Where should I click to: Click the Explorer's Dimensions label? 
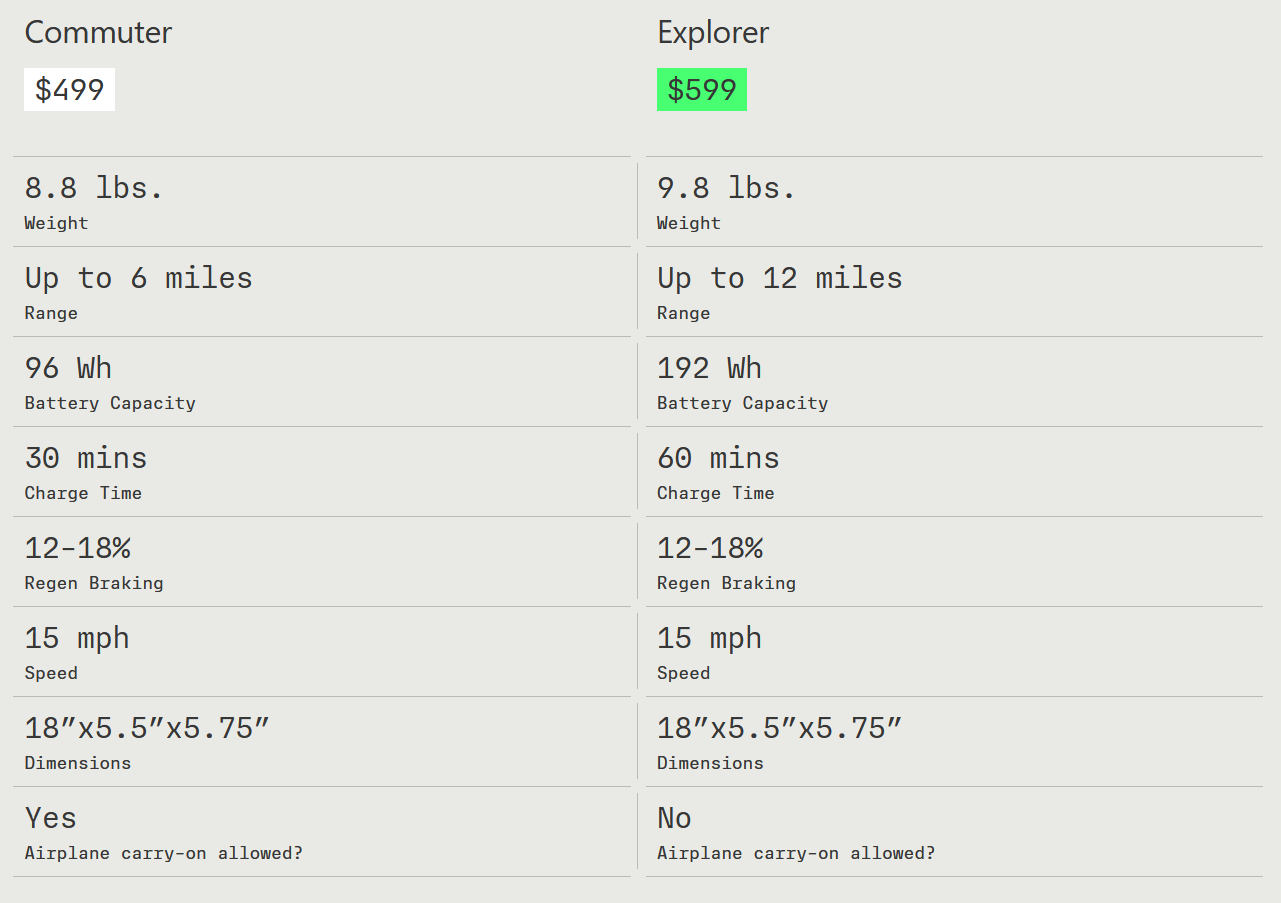710,763
